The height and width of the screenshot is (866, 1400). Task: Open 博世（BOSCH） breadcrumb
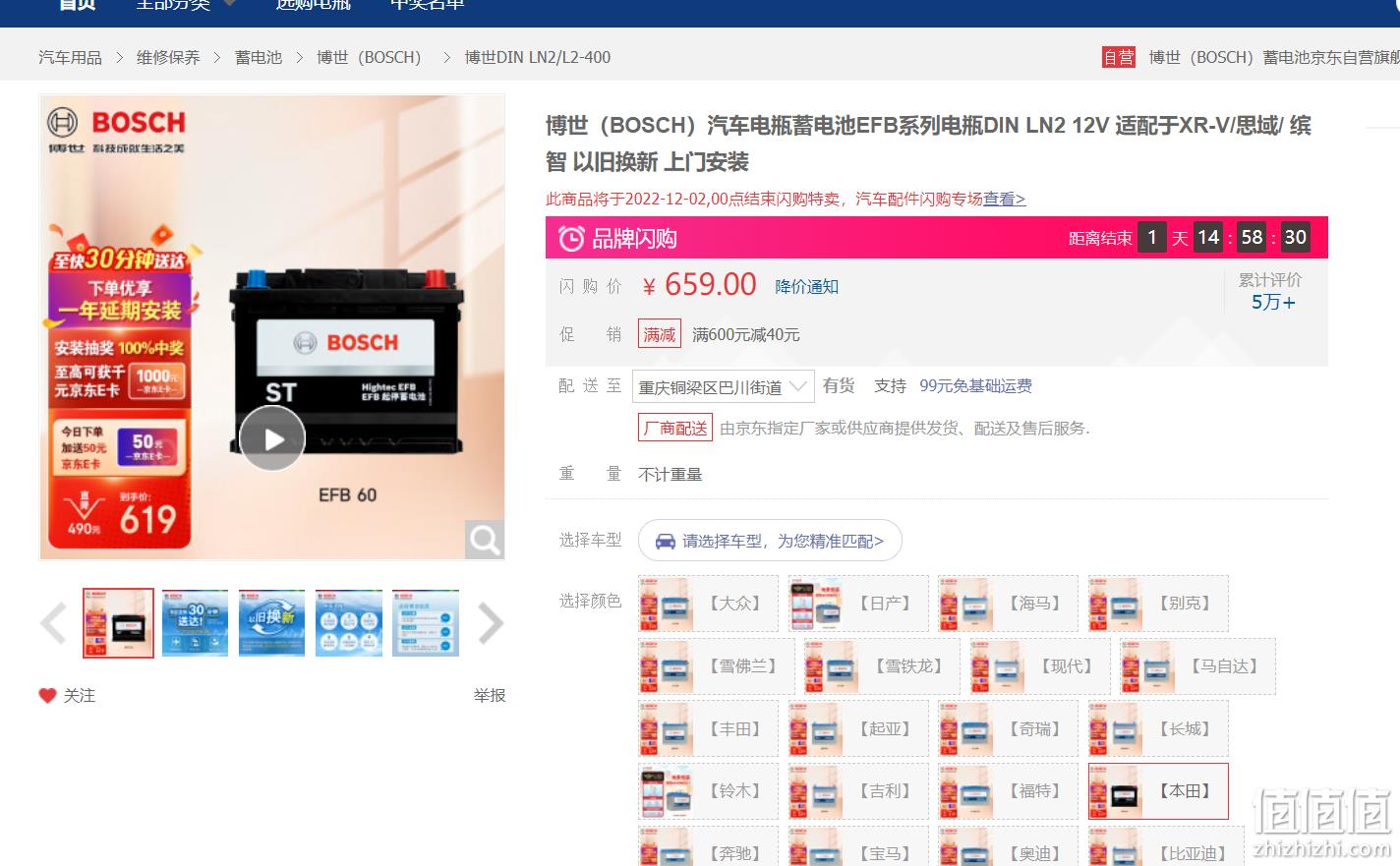click(369, 57)
